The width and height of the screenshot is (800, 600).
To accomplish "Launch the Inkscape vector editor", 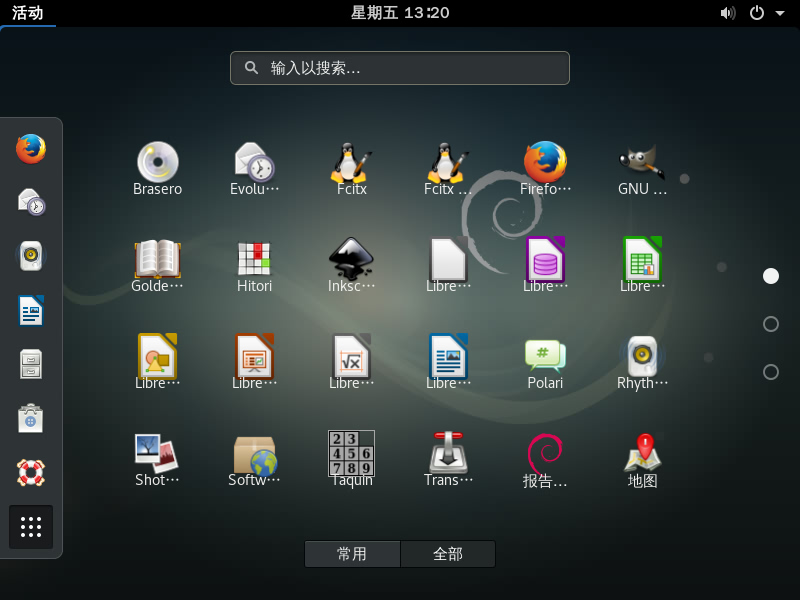I will click(x=352, y=265).
